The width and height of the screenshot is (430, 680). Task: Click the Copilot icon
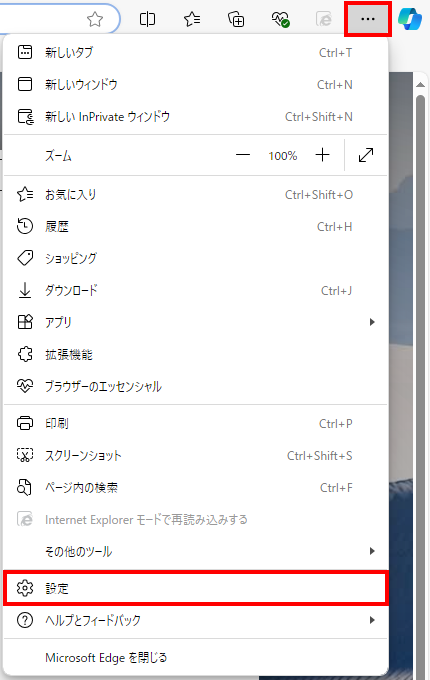[x=410, y=19]
